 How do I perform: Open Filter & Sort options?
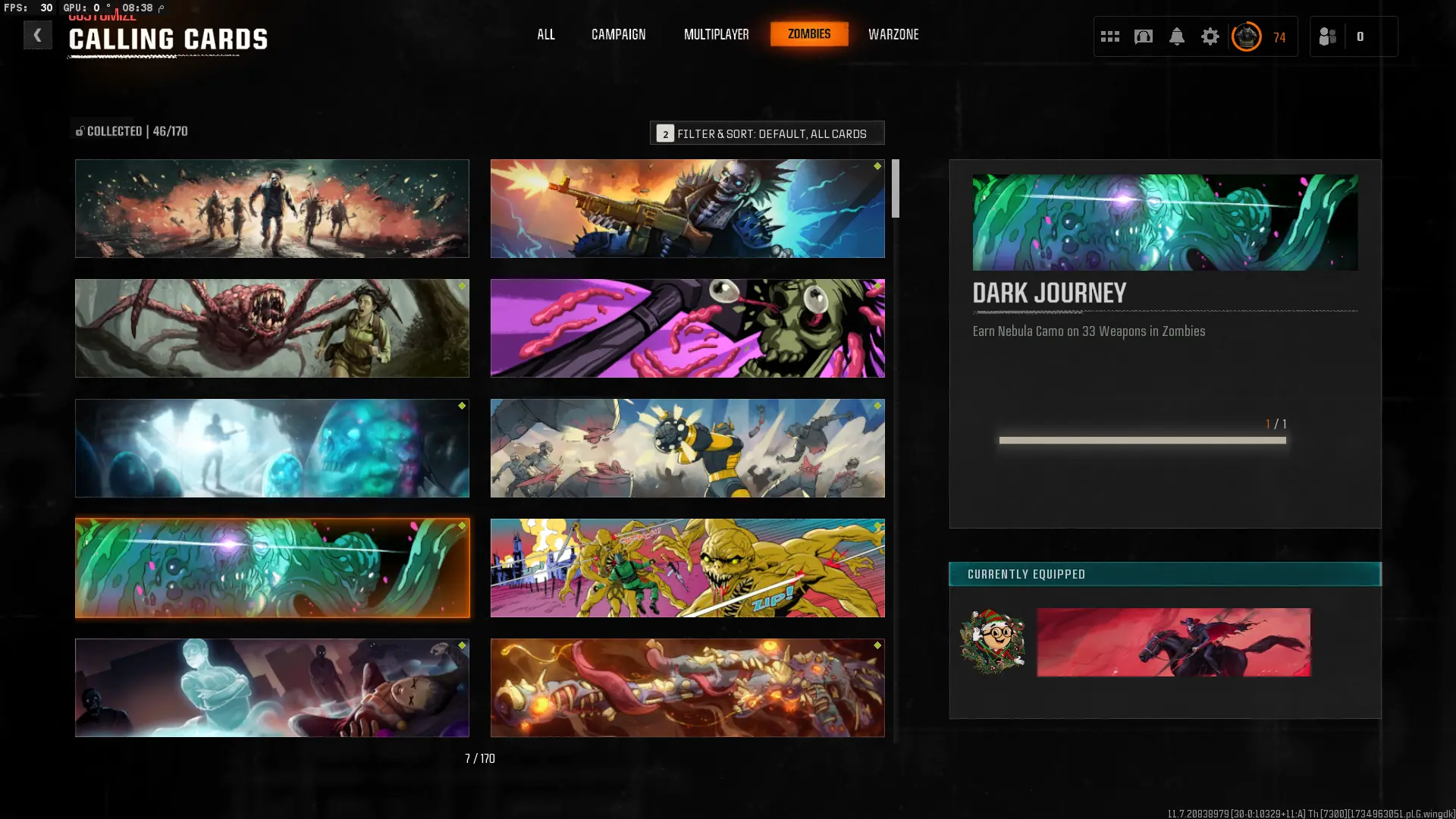coord(767,133)
